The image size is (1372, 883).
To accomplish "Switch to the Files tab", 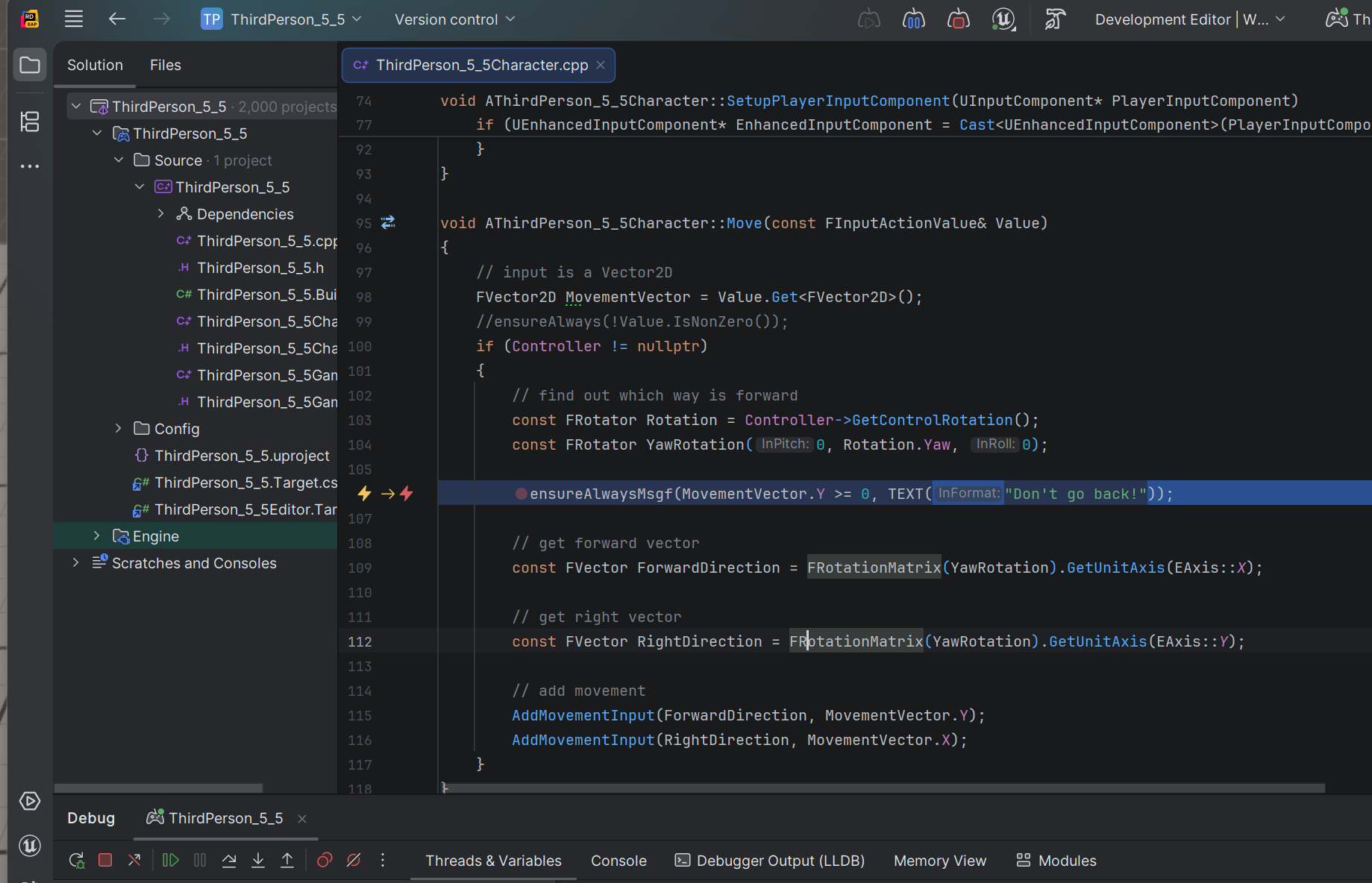I will [x=166, y=65].
